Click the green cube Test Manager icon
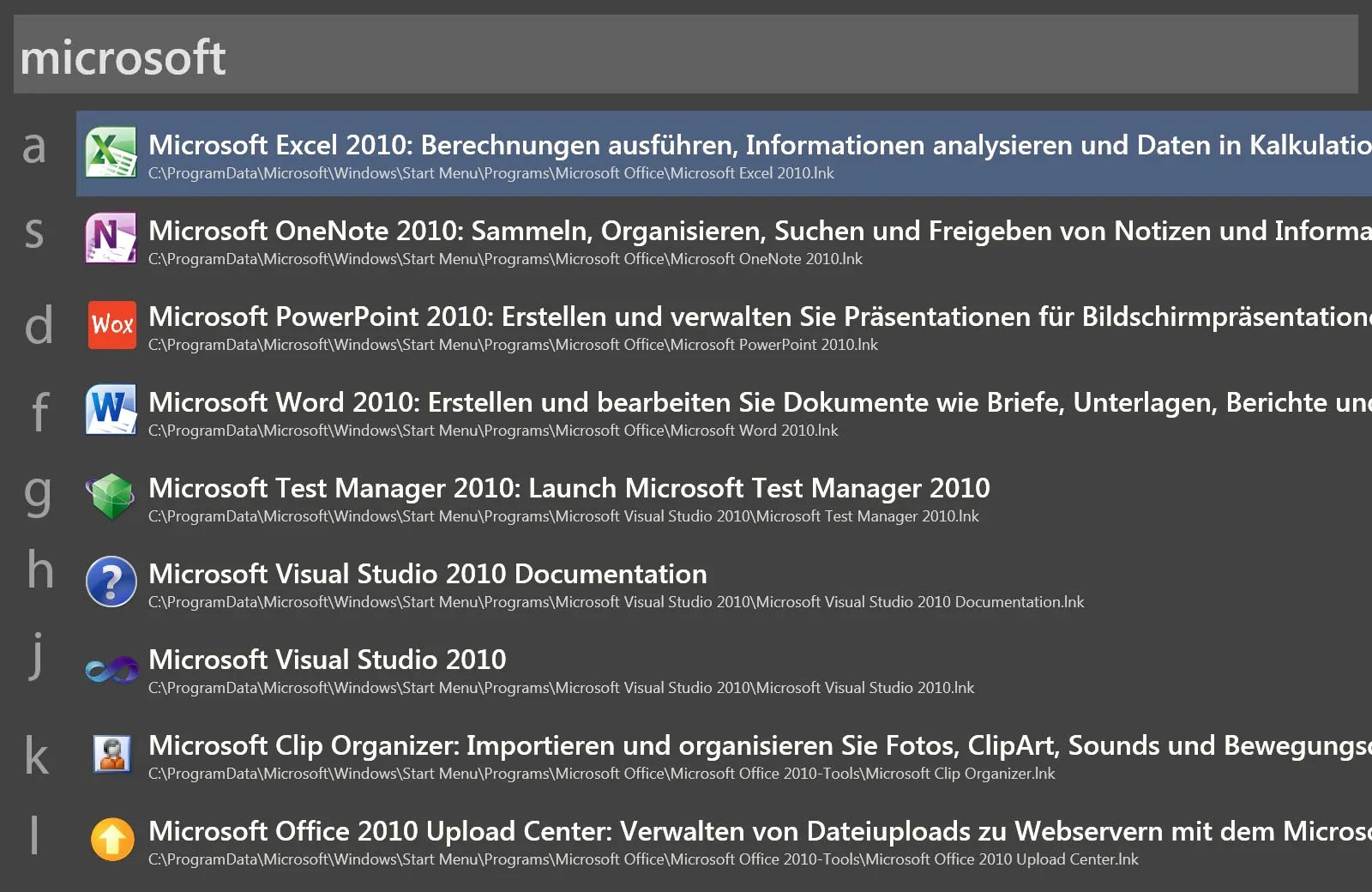The width and height of the screenshot is (1372, 892). [x=111, y=496]
